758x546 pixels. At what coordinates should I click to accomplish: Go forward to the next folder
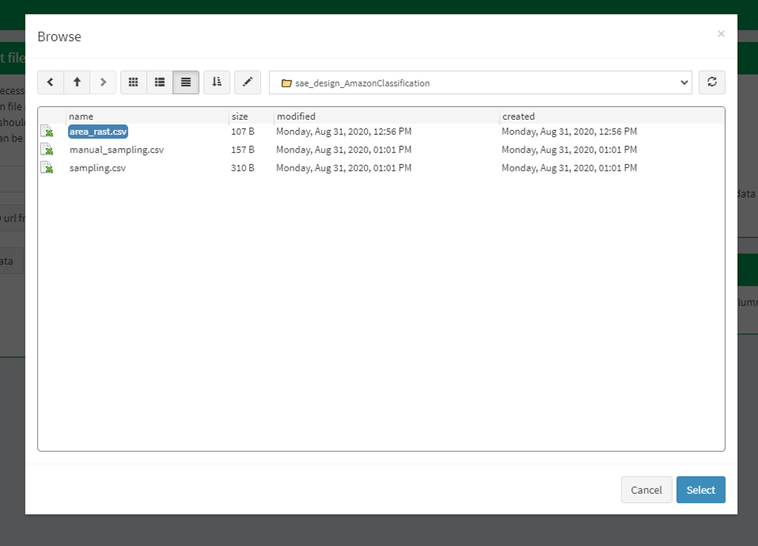(x=103, y=82)
